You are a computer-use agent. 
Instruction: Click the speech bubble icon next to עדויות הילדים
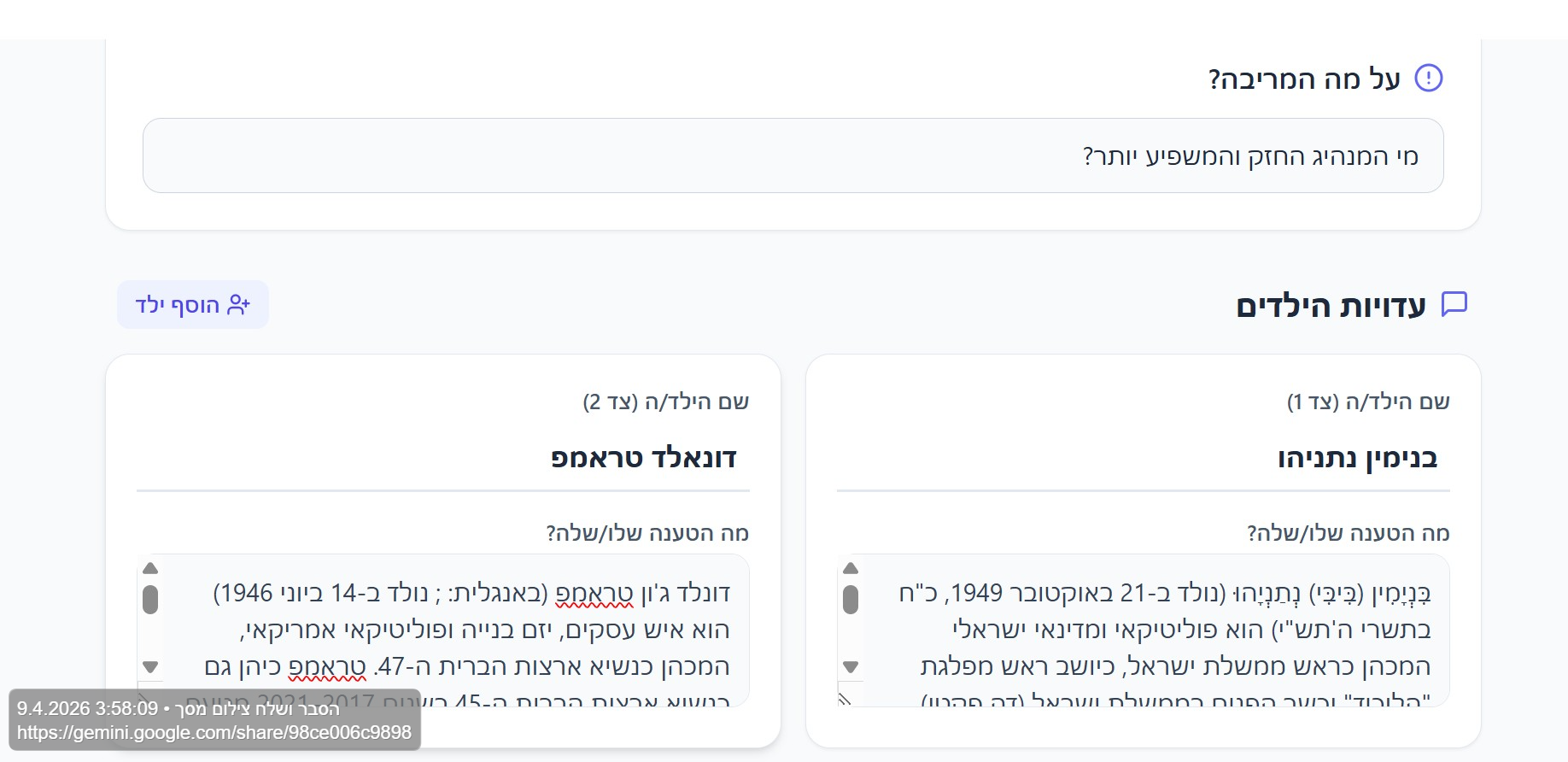tap(1454, 304)
